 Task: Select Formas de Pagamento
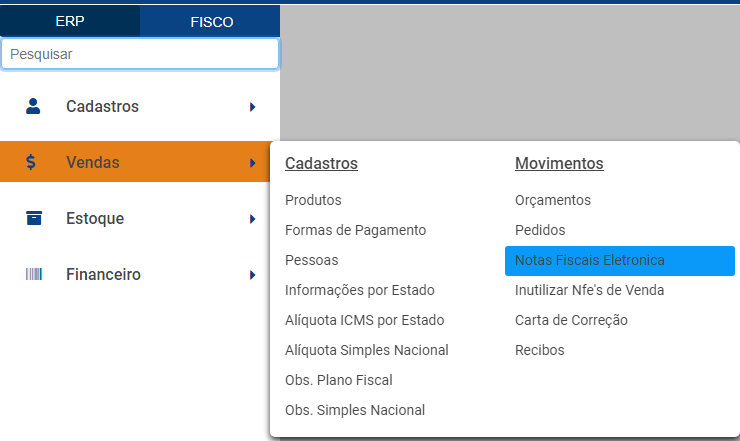pos(355,230)
